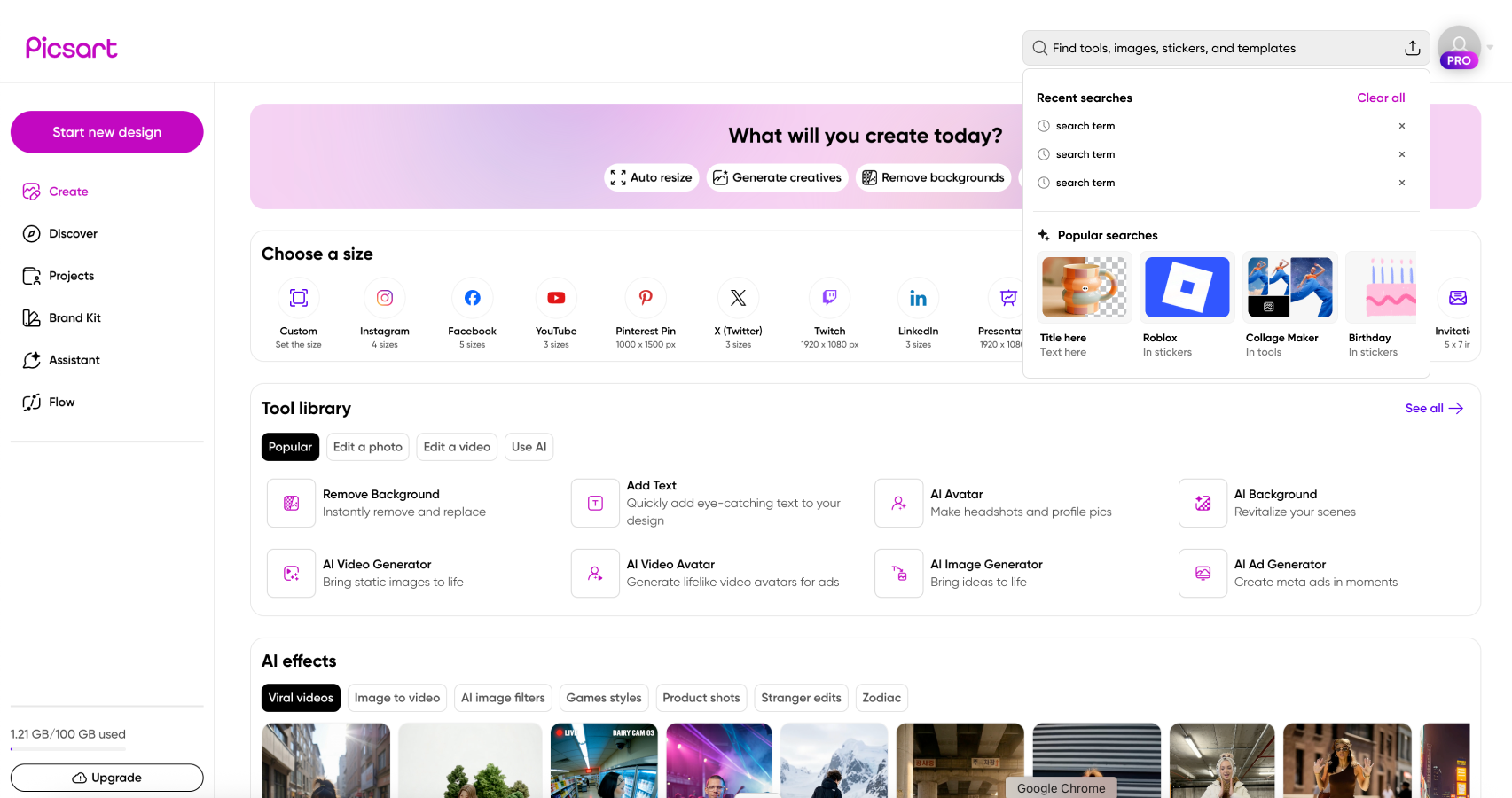Open the AI Image Generator tool
The width and height of the screenshot is (1512, 798).
(x=986, y=573)
